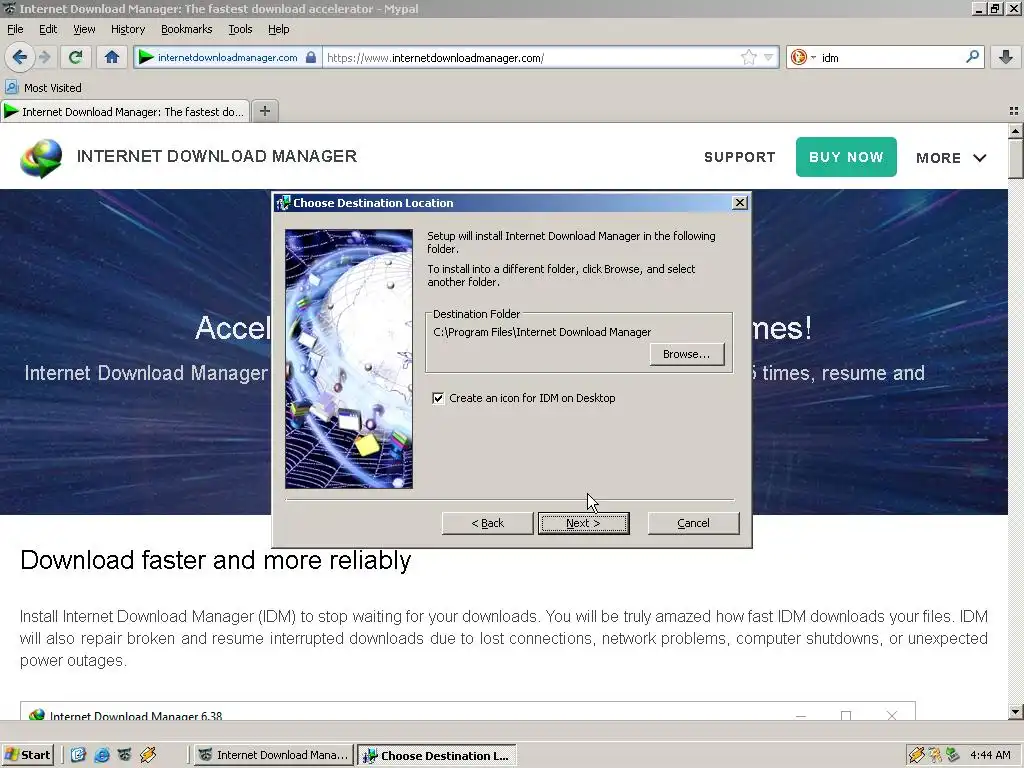The width and height of the screenshot is (1024, 768).
Task: Click the 4:44 AM clock
Action: tap(990, 755)
